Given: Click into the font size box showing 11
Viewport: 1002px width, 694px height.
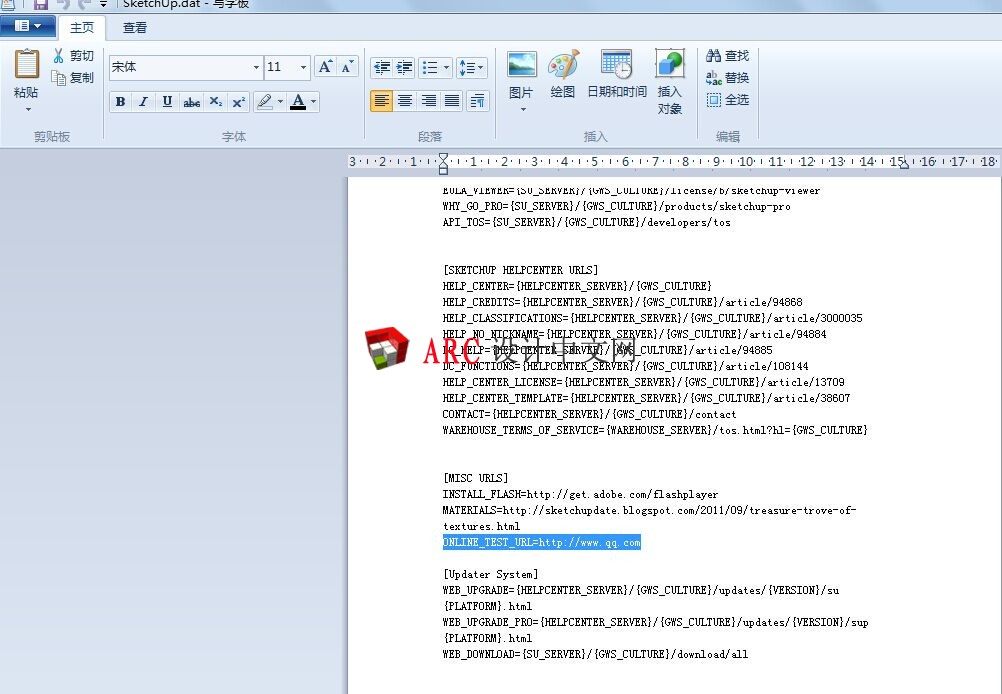Looking at the screenshot, I should pos(281,67).
